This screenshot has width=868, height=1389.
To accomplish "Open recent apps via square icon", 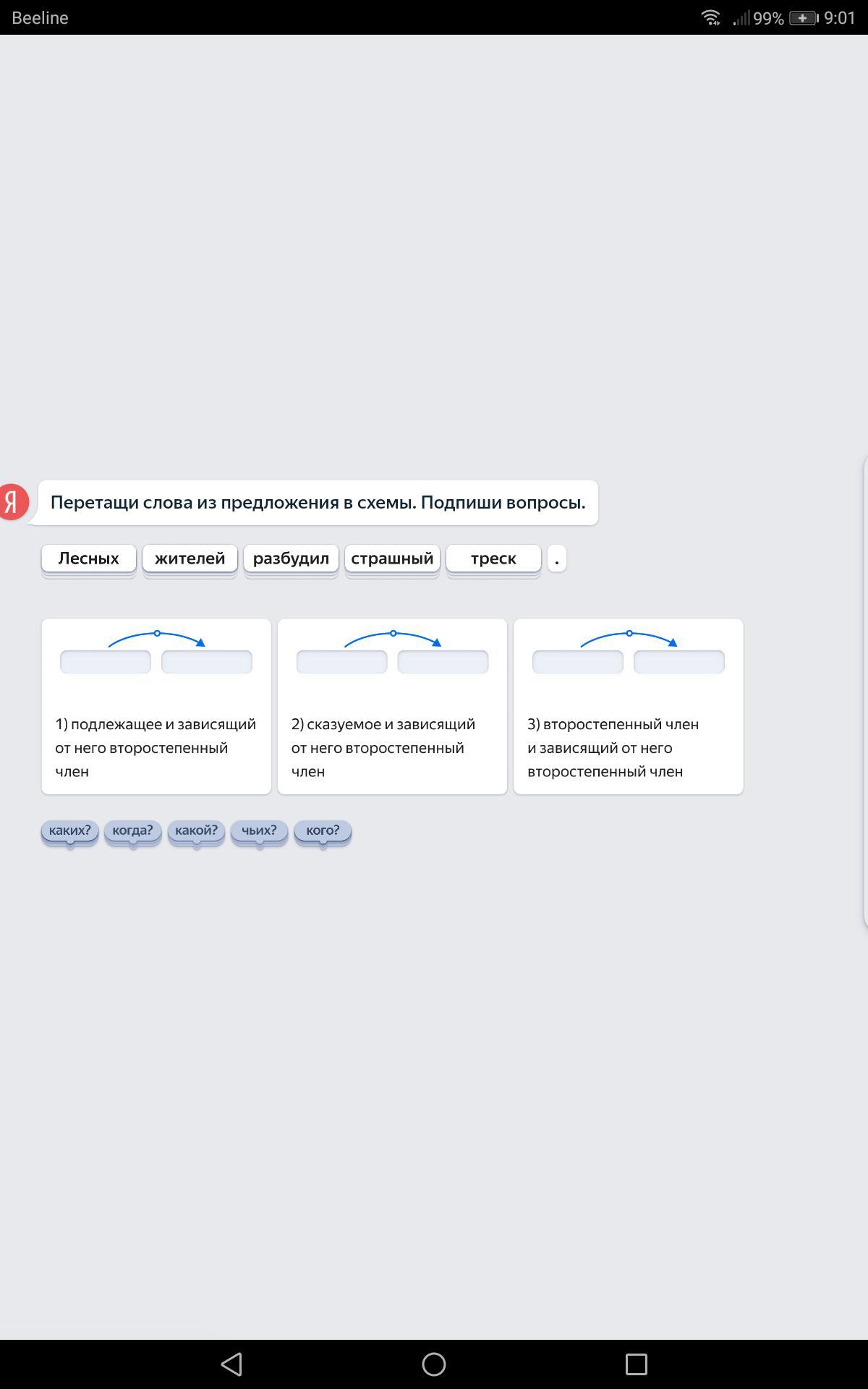I will pos(636,1364).
